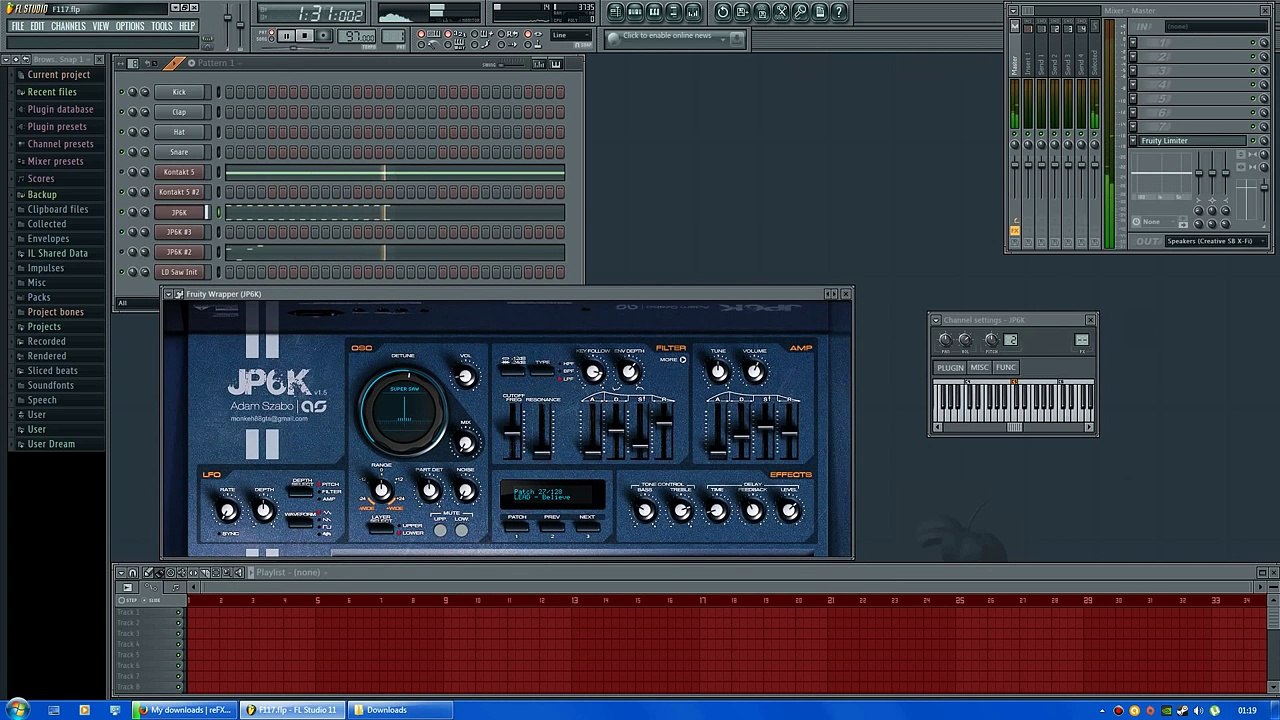Toggle the mute LED on Hat channel

pos(121,132)
